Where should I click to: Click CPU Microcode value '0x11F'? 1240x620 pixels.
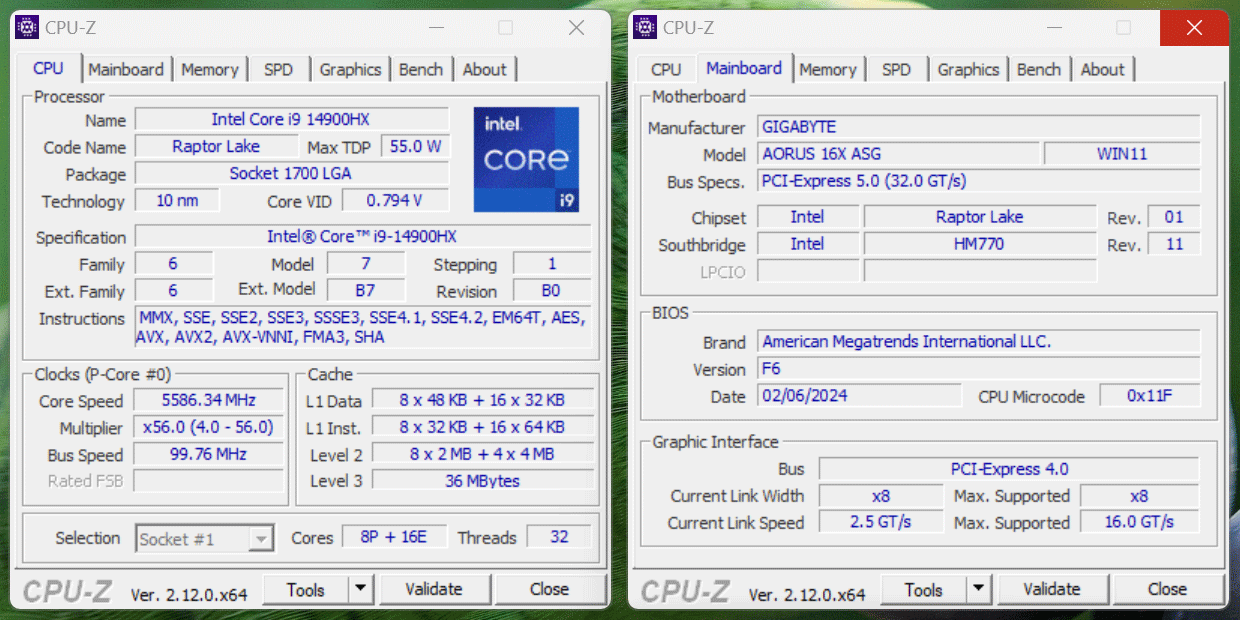[x=1150, y=395]
